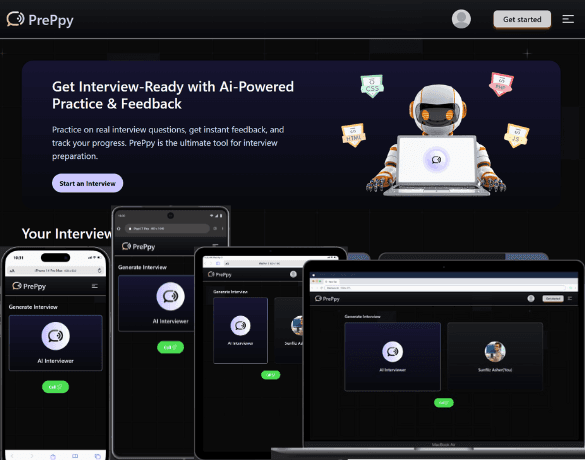
Task: Open the user profile avatar
Action: point(461,19)
